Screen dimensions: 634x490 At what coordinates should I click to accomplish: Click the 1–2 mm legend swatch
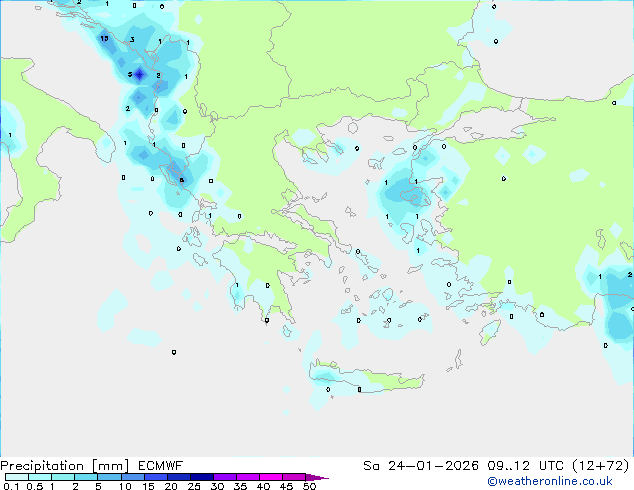[x=63, y=477]
